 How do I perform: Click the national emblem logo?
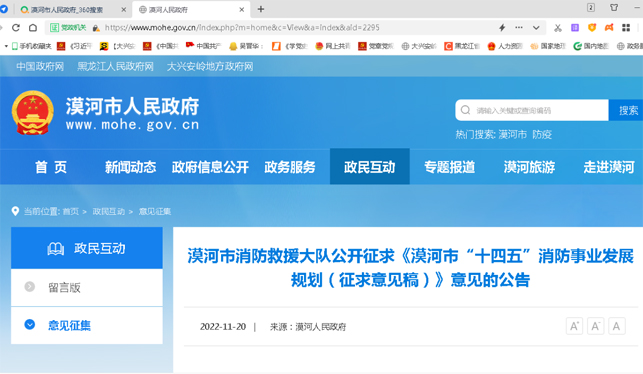click(x=33, y=113)
